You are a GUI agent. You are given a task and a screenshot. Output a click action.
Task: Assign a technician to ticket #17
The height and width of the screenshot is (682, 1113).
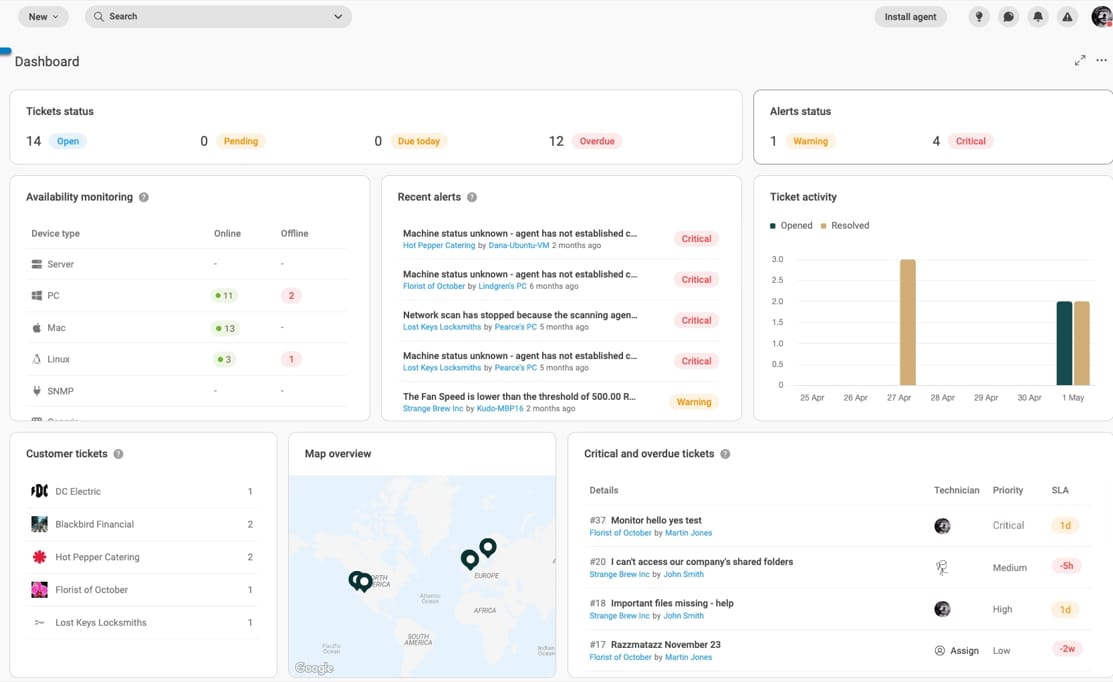click(x=957, y=651)
